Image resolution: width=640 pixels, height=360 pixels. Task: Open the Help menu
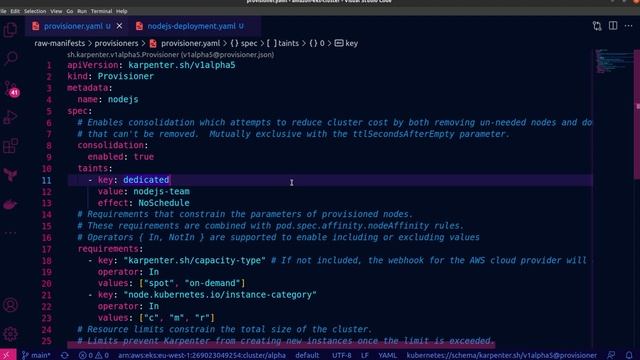click(121, 11)
